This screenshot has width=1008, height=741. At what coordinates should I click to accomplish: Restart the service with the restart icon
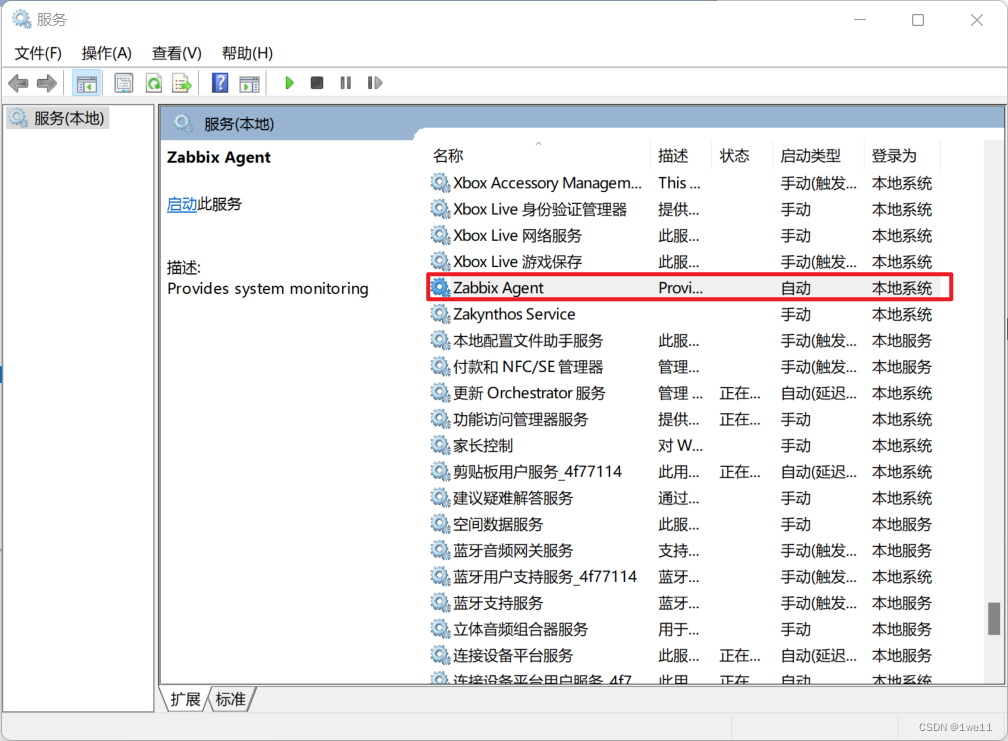tap(375, 83)
